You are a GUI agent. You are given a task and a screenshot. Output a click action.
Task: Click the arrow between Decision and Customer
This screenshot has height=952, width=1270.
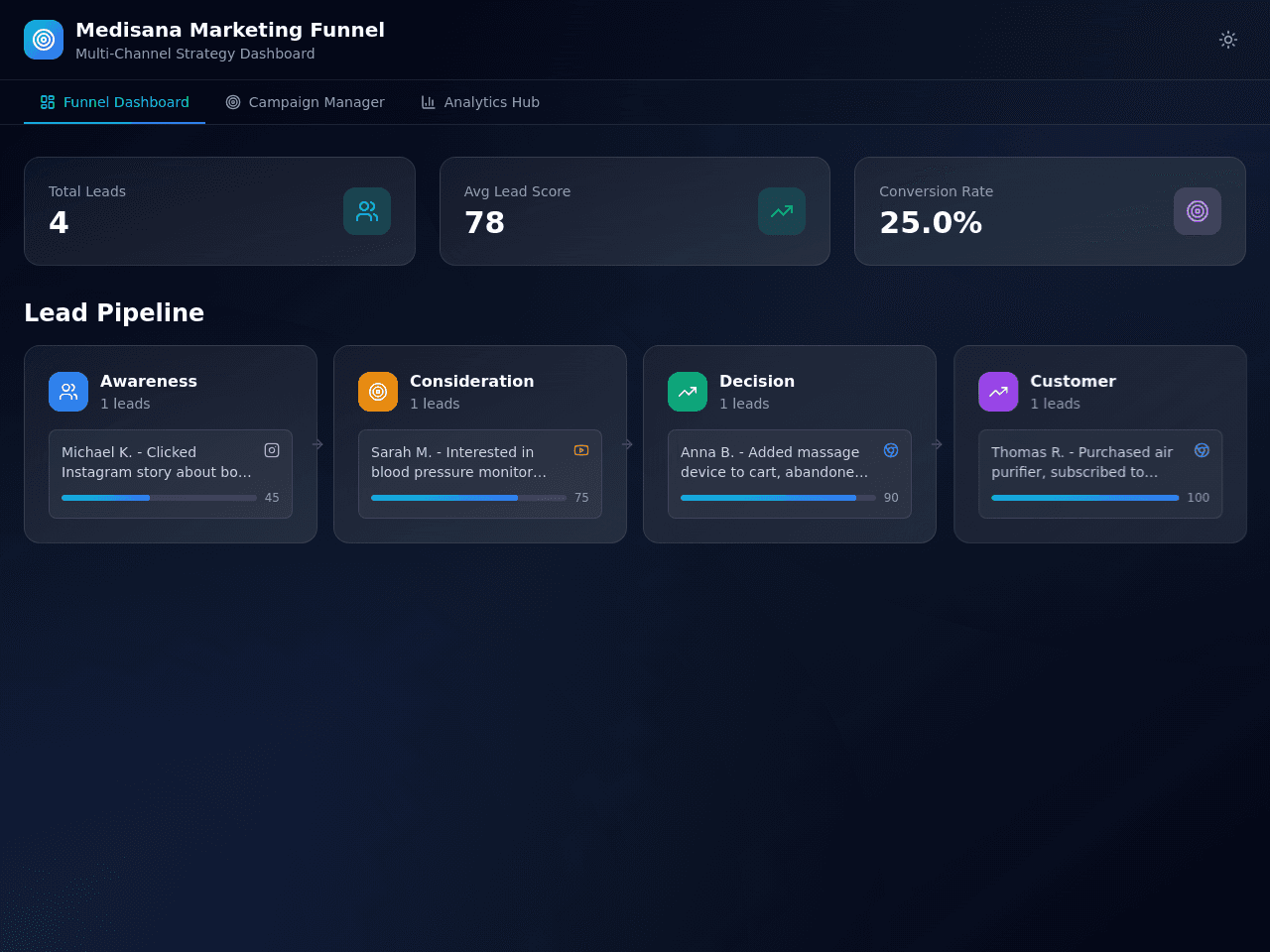point(937,444)
